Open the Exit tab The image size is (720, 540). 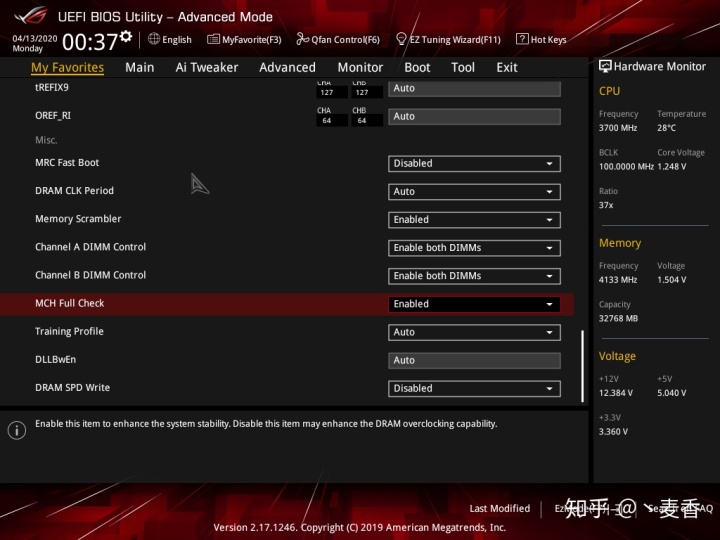506,68
